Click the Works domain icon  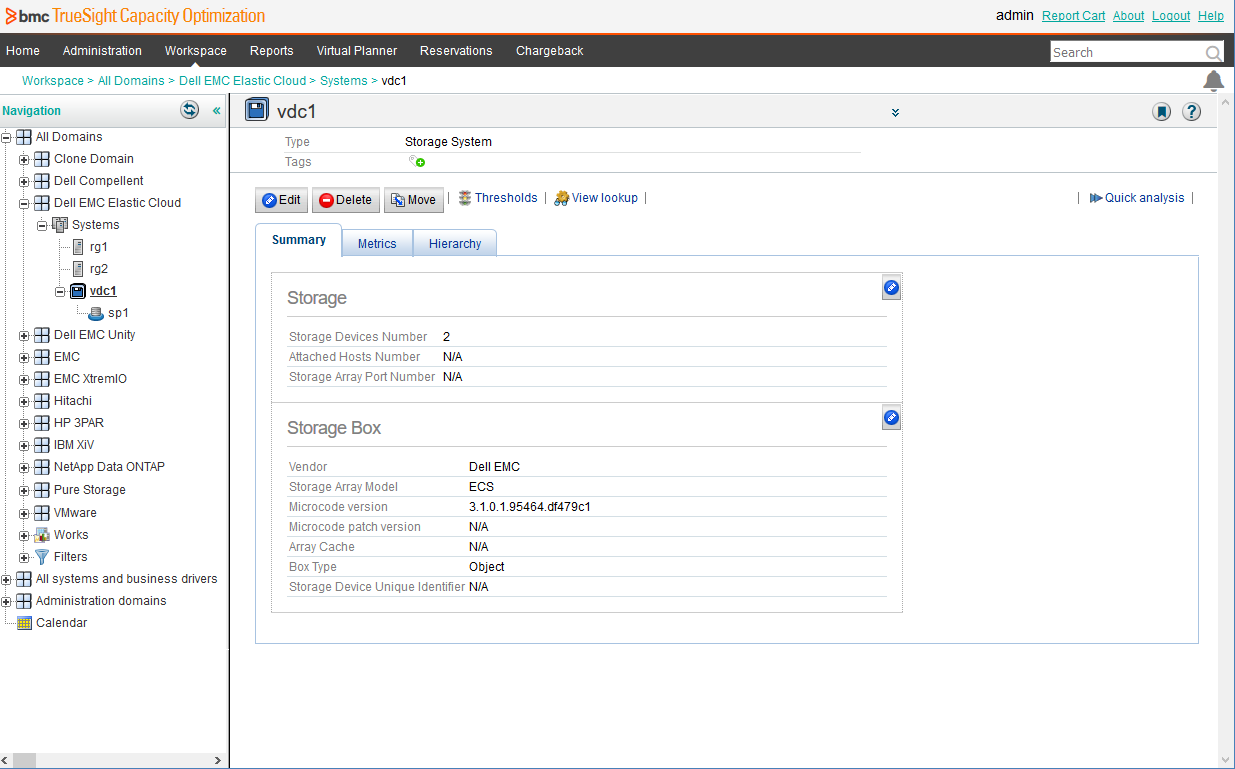point(42,535)
